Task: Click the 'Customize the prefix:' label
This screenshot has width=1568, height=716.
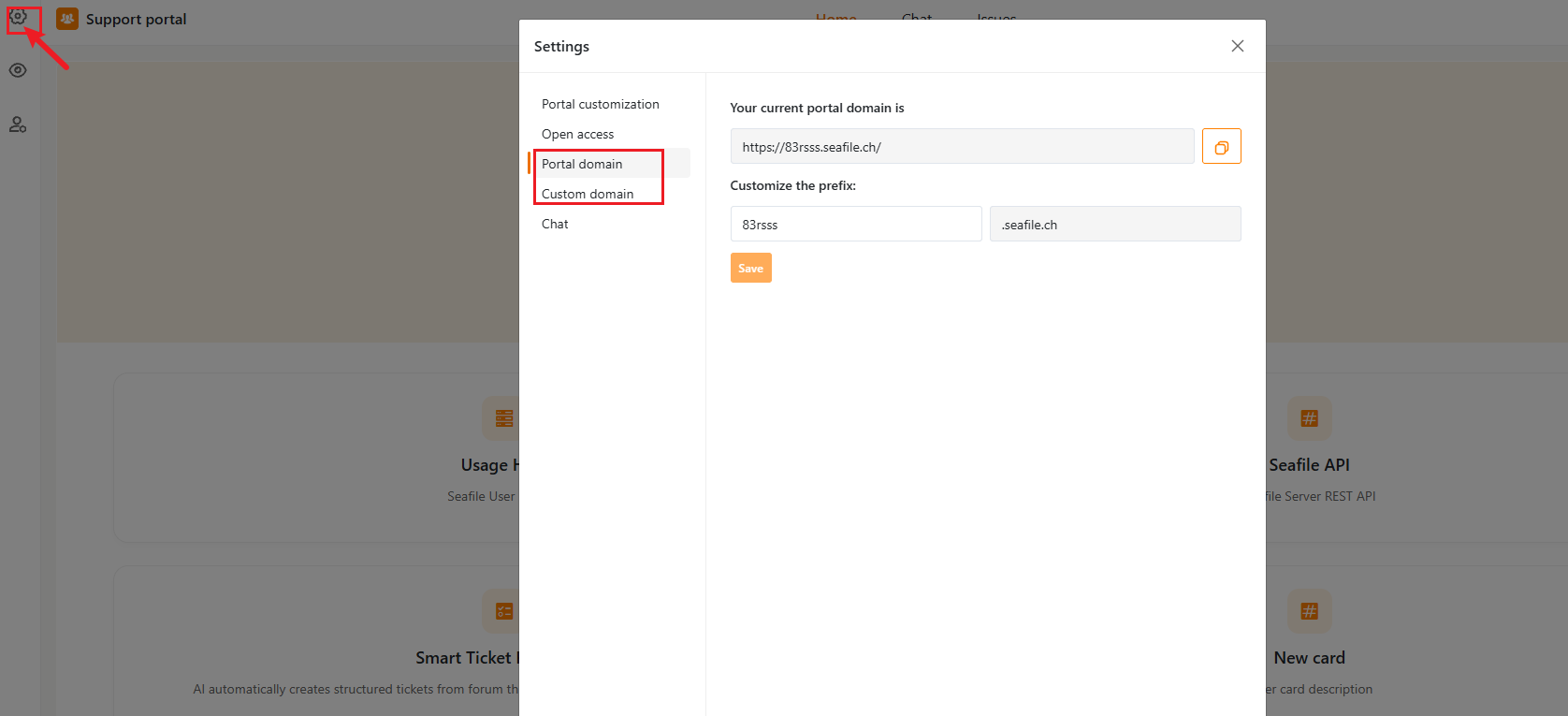Action: coord(792,185)
